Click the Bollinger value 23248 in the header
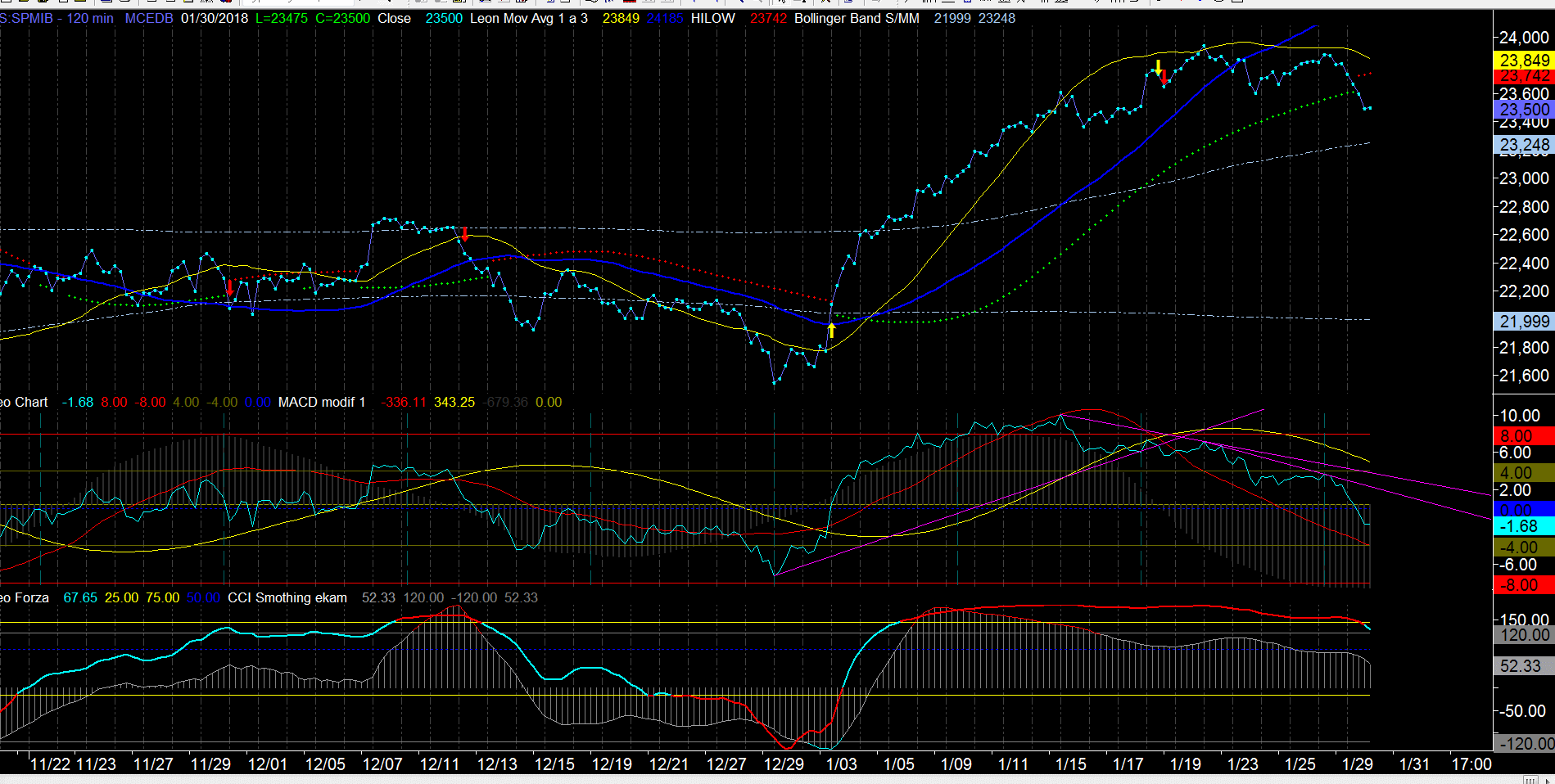 (x=997, y=18)
